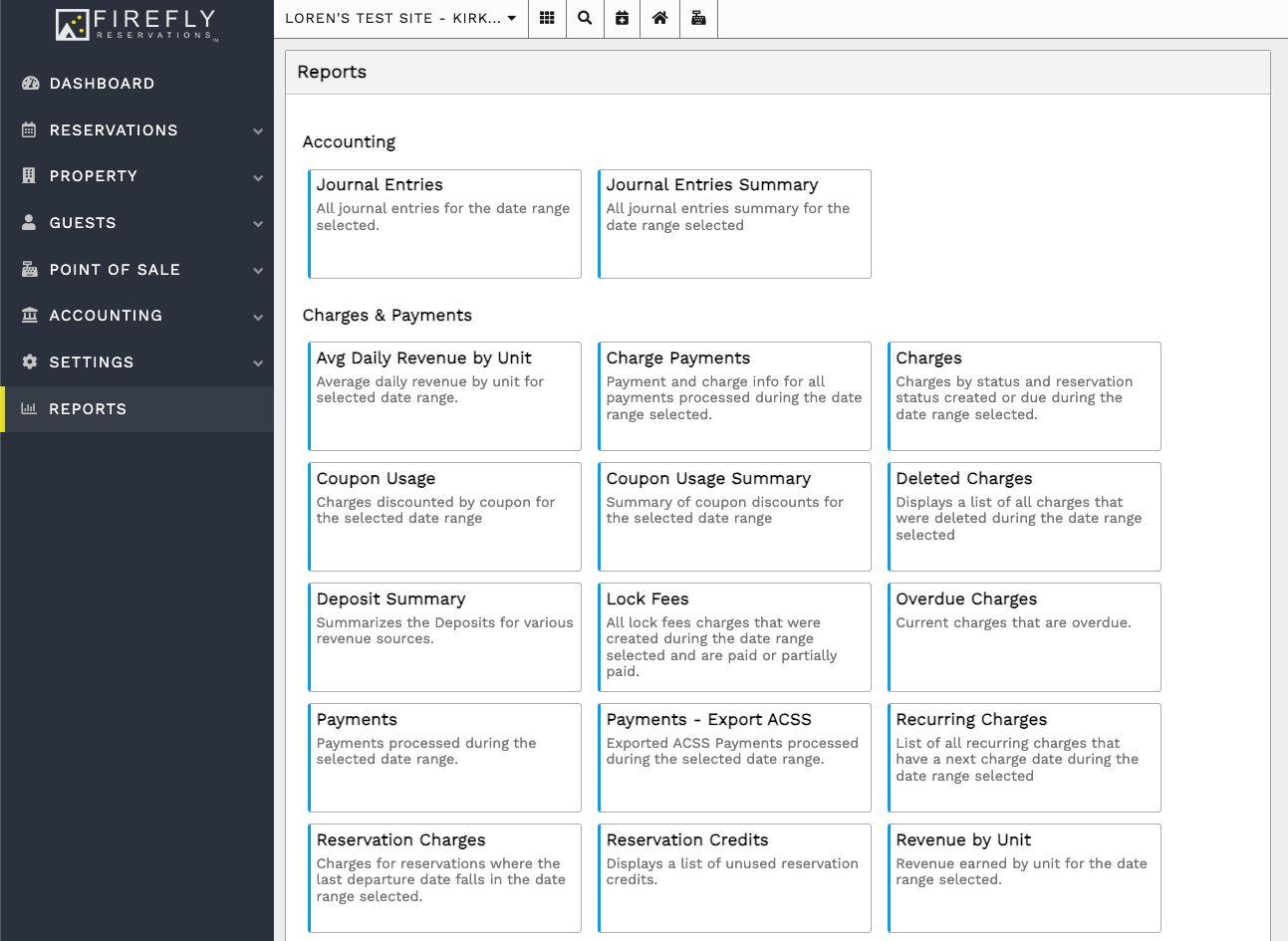This screenshot has width=1288, height=941.
Task: Click the Accounting section heading
Action: click(349, 141)
